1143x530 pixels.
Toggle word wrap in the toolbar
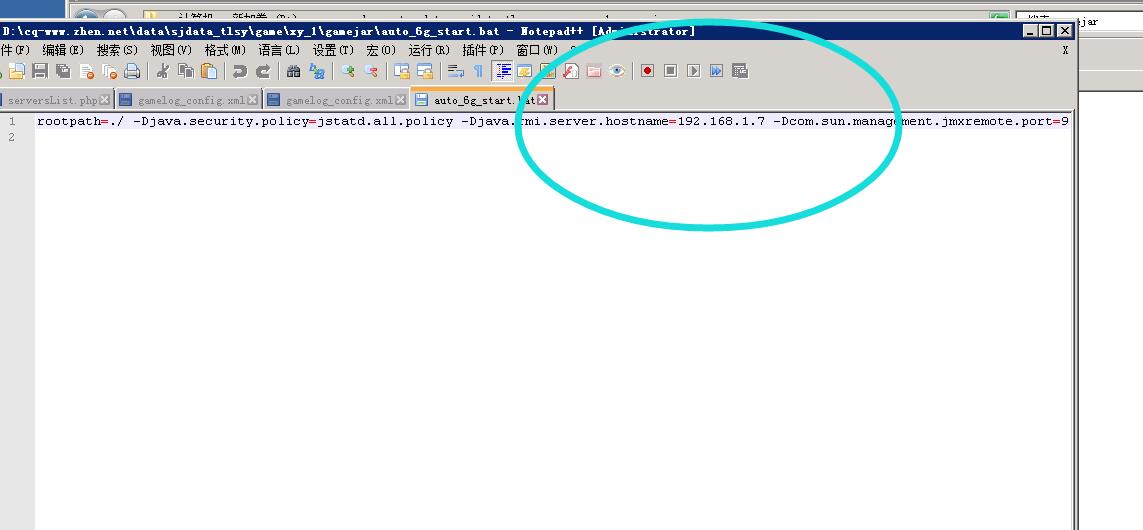[455, 71]
